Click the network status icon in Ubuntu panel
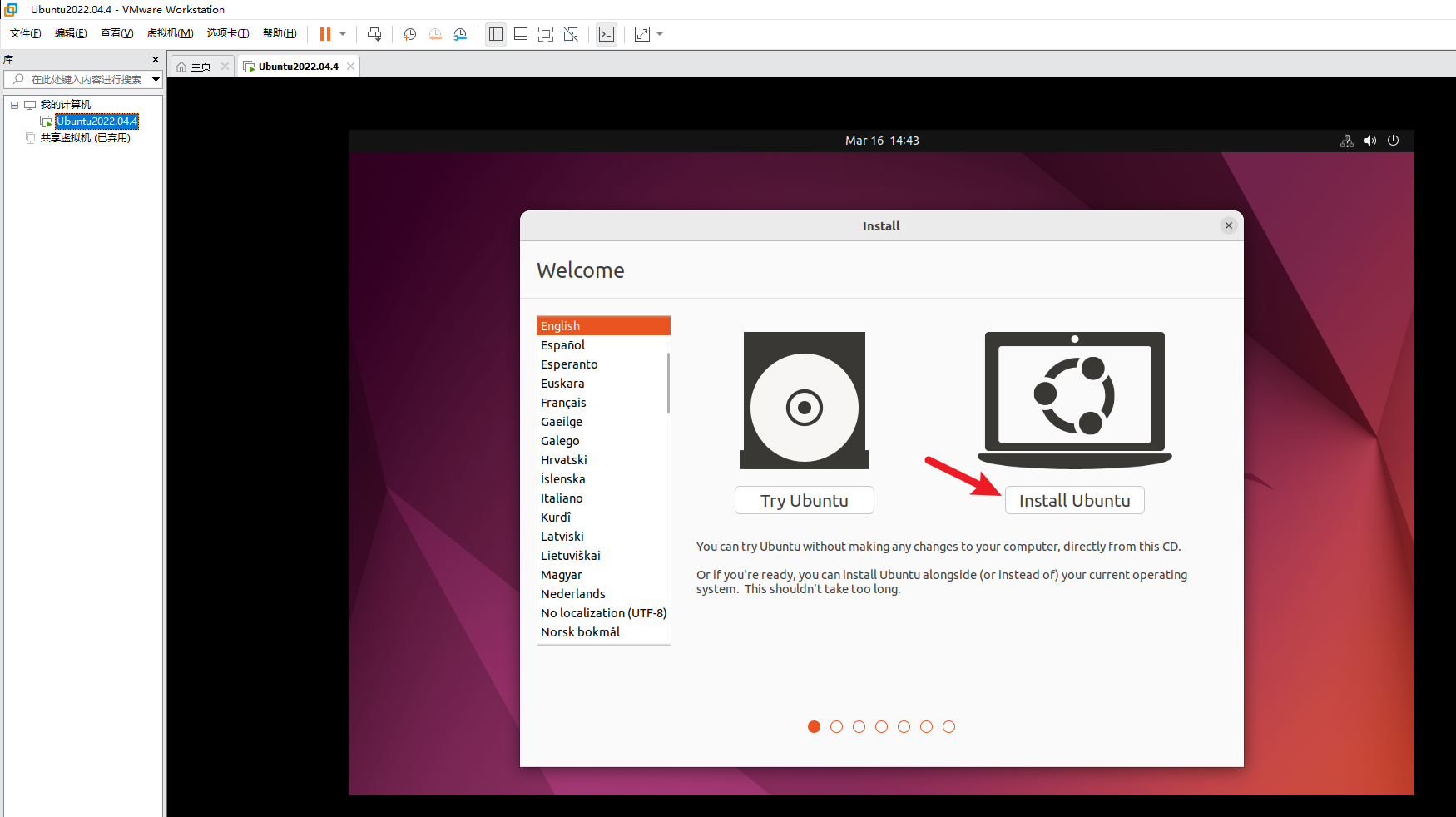 (1347, 141)
